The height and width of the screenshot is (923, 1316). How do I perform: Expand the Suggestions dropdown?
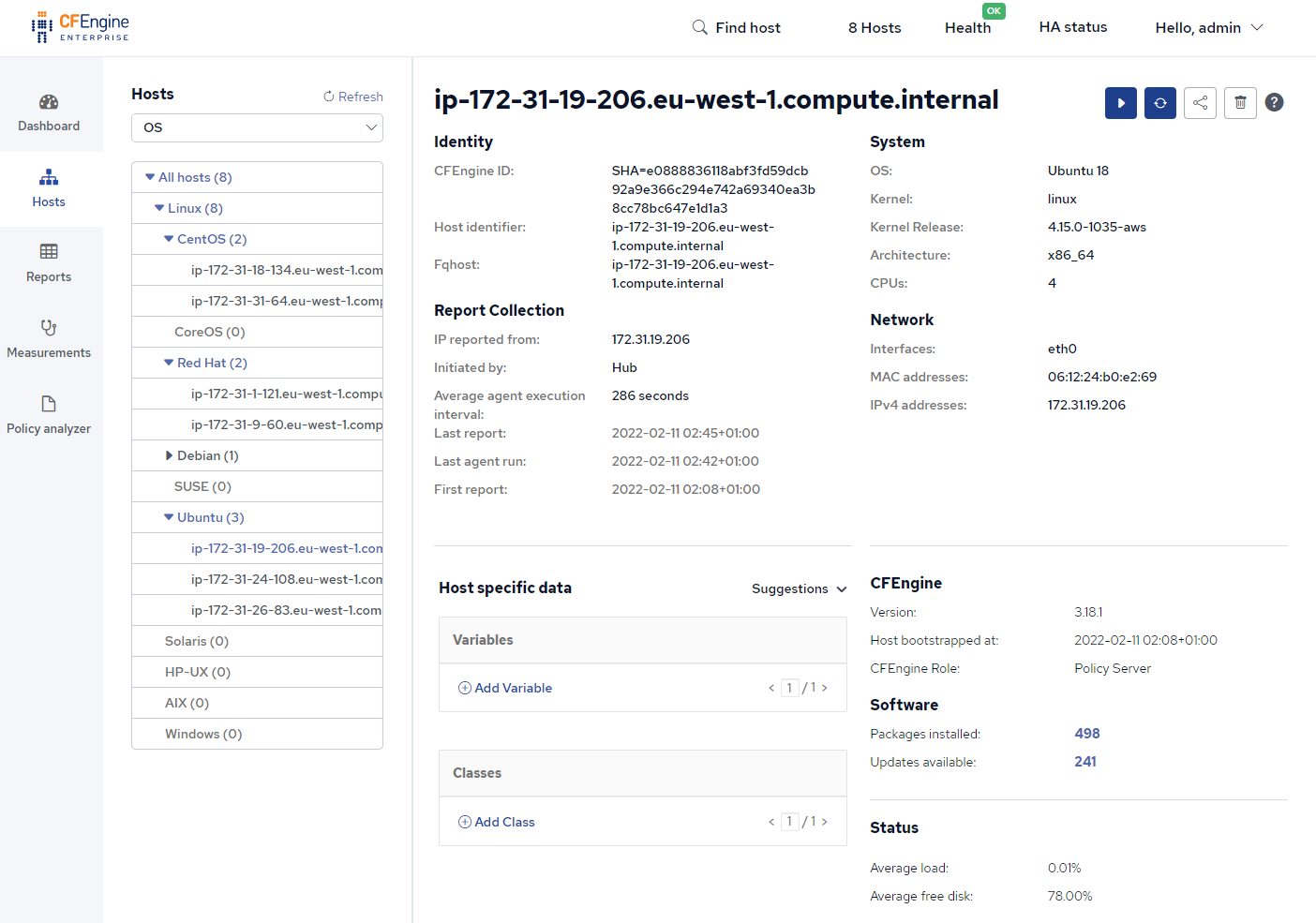pyautogui.click(x=799, y=588)
